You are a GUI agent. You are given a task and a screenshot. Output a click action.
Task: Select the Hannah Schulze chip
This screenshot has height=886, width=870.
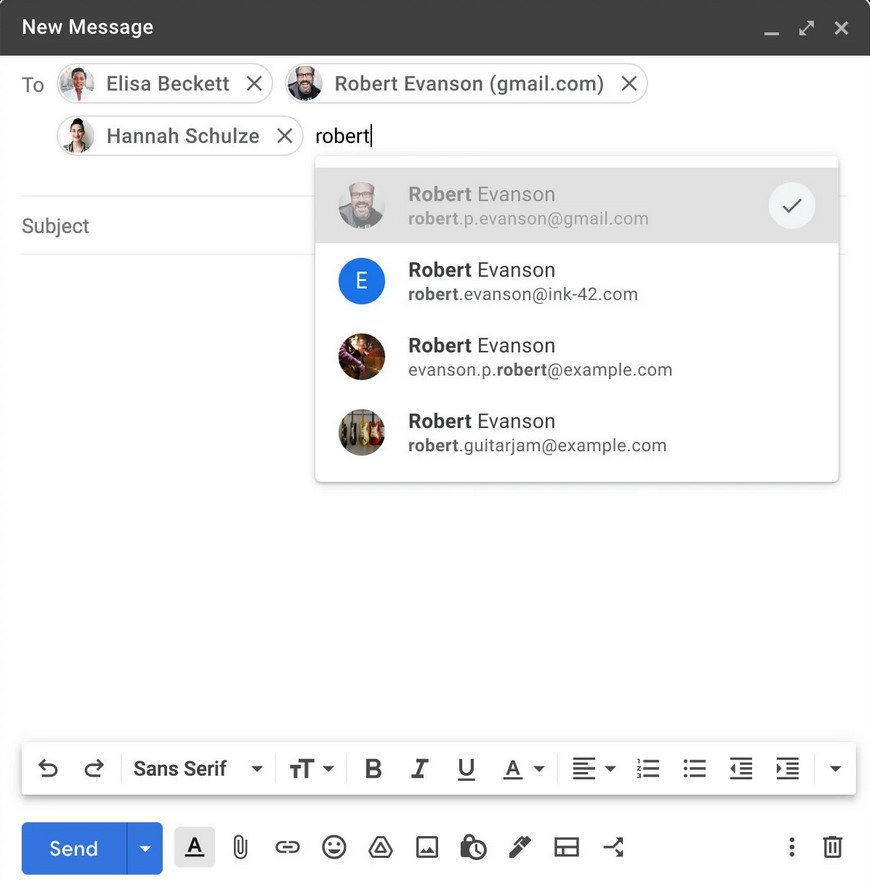tap(180, 136)
